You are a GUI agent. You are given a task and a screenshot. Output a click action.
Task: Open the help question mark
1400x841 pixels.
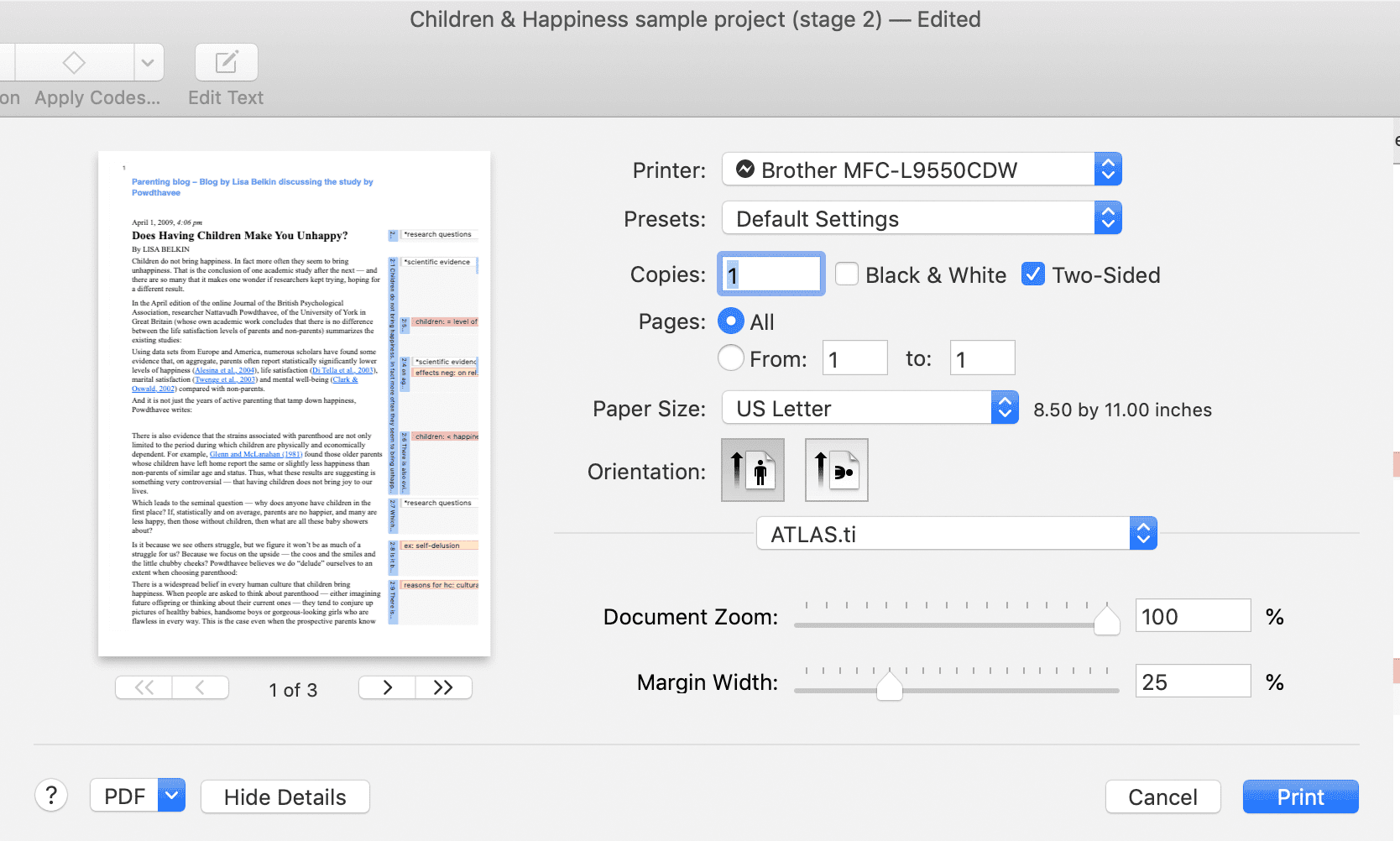51,795
